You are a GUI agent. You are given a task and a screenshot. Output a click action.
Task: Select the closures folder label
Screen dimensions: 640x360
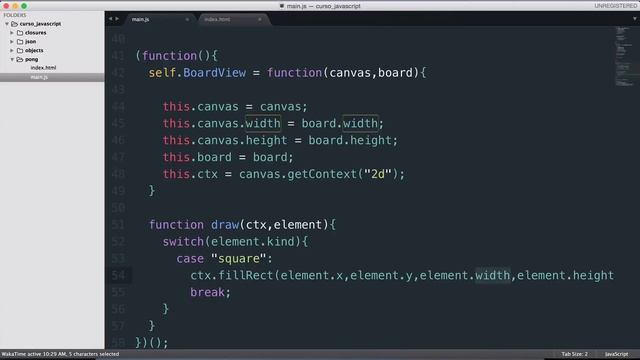tap(36, 33)
